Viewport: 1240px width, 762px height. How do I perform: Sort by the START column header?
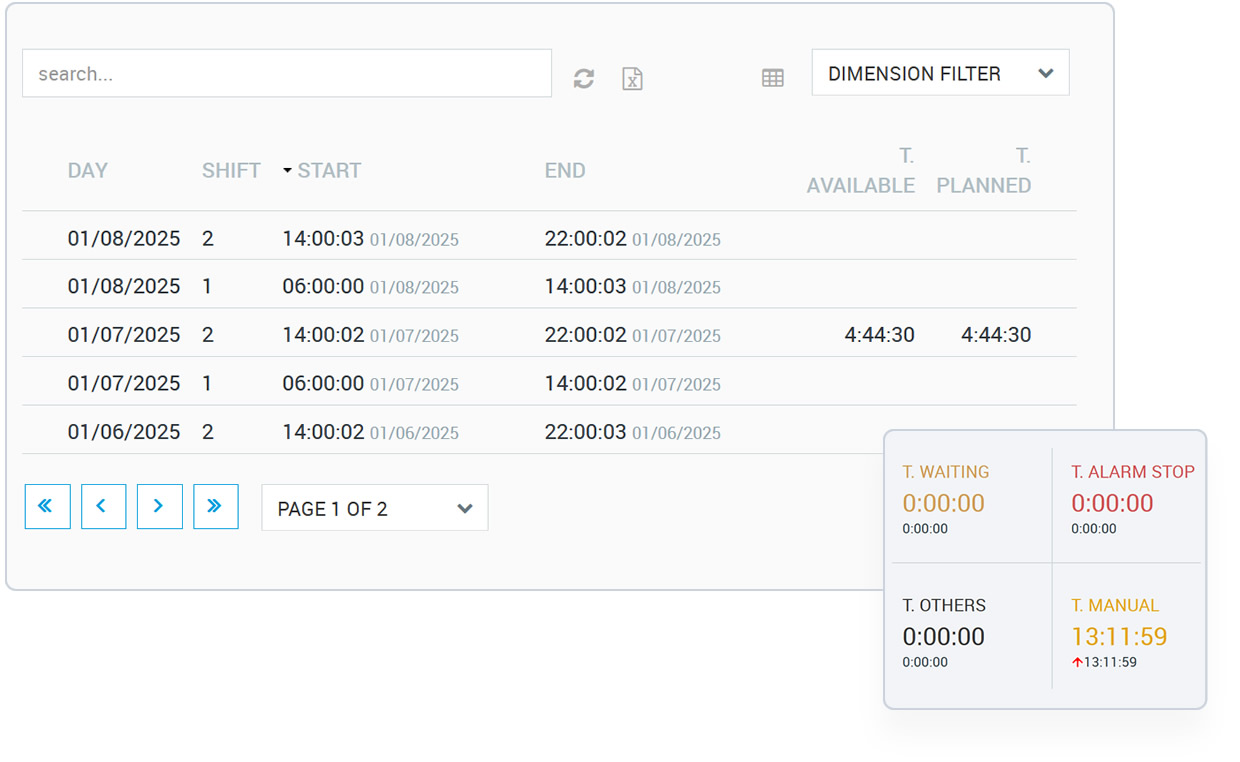[x=329, y=171]
